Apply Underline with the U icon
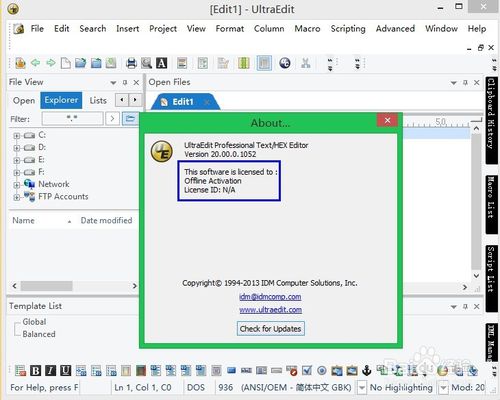This screenshot has width=500, height=400. pyautogui.click(x=65, y=370)
